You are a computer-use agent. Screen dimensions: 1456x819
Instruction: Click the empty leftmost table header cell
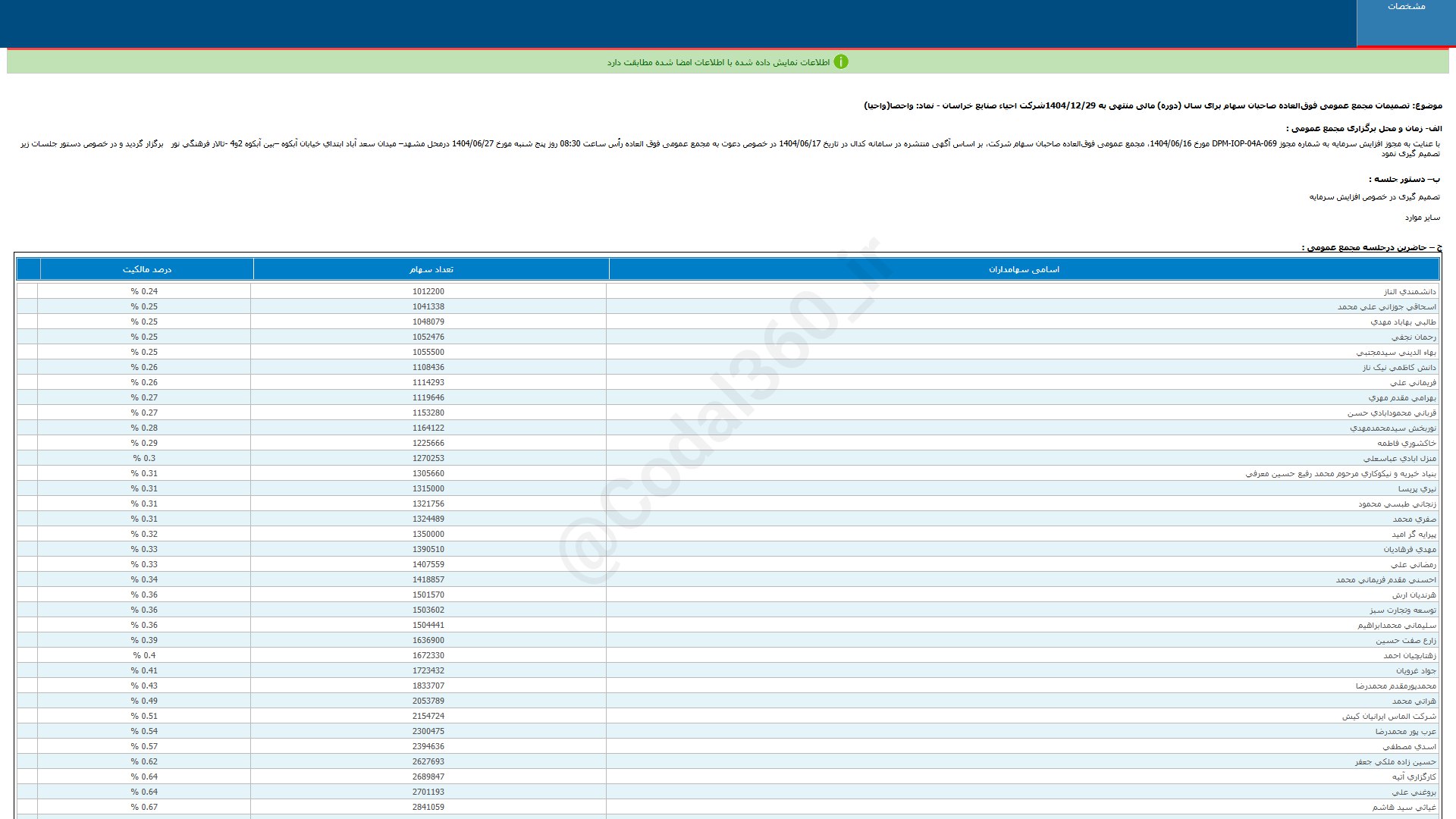tap(28, 269)
